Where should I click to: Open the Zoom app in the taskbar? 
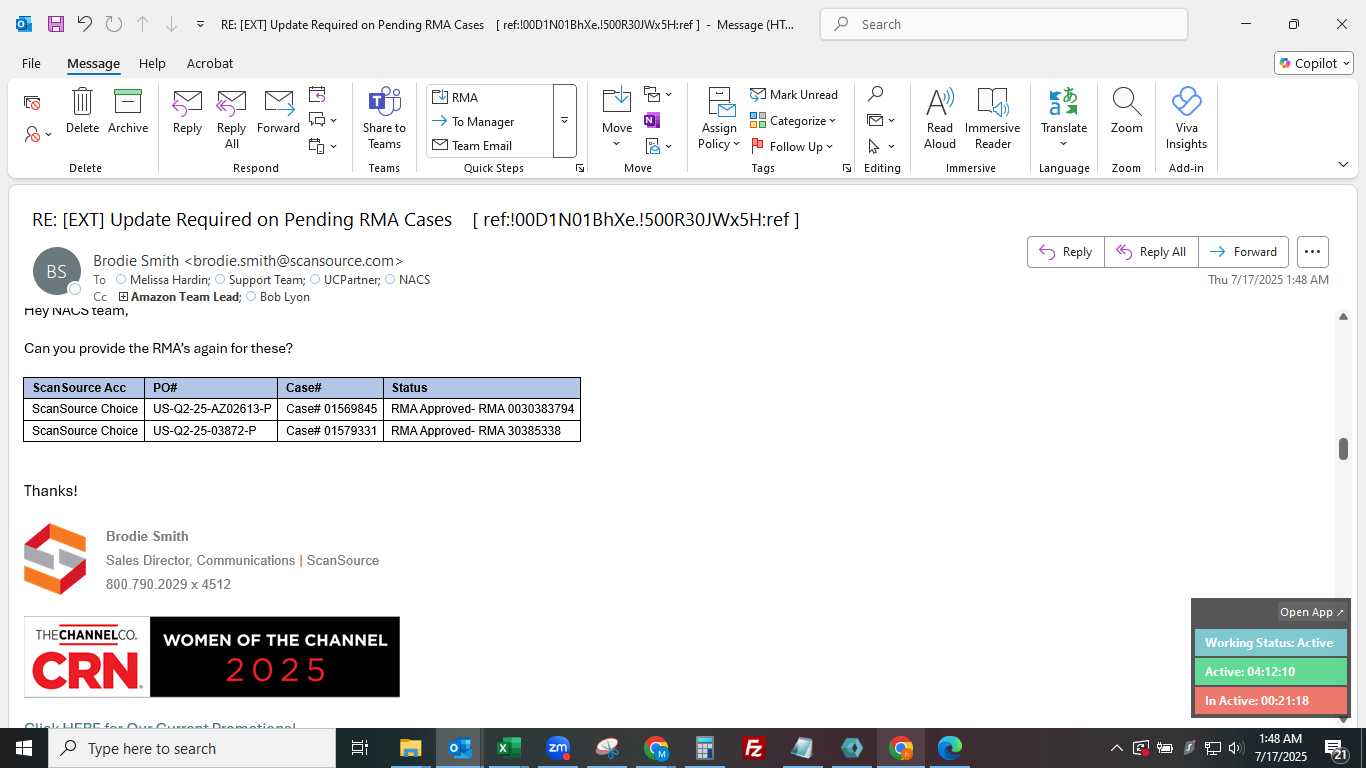558,748
